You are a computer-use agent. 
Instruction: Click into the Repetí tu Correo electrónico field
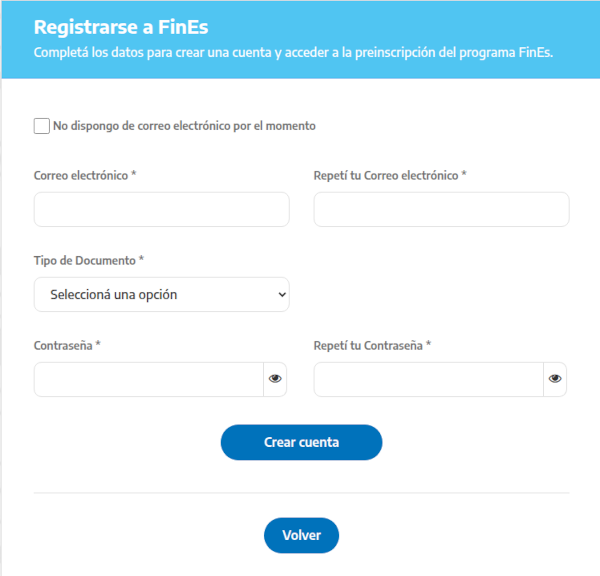click(441, 210)
